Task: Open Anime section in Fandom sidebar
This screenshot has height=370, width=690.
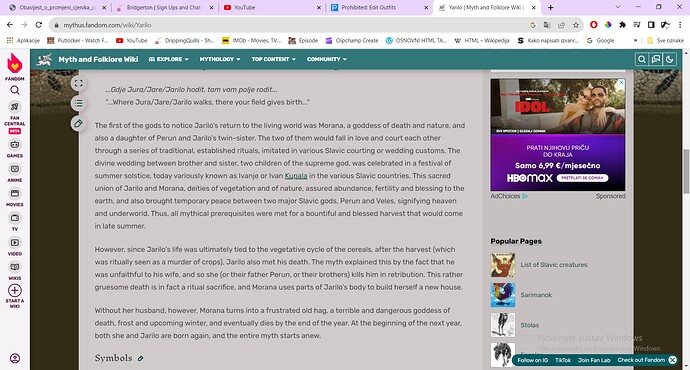Action: tap(15, 172)
